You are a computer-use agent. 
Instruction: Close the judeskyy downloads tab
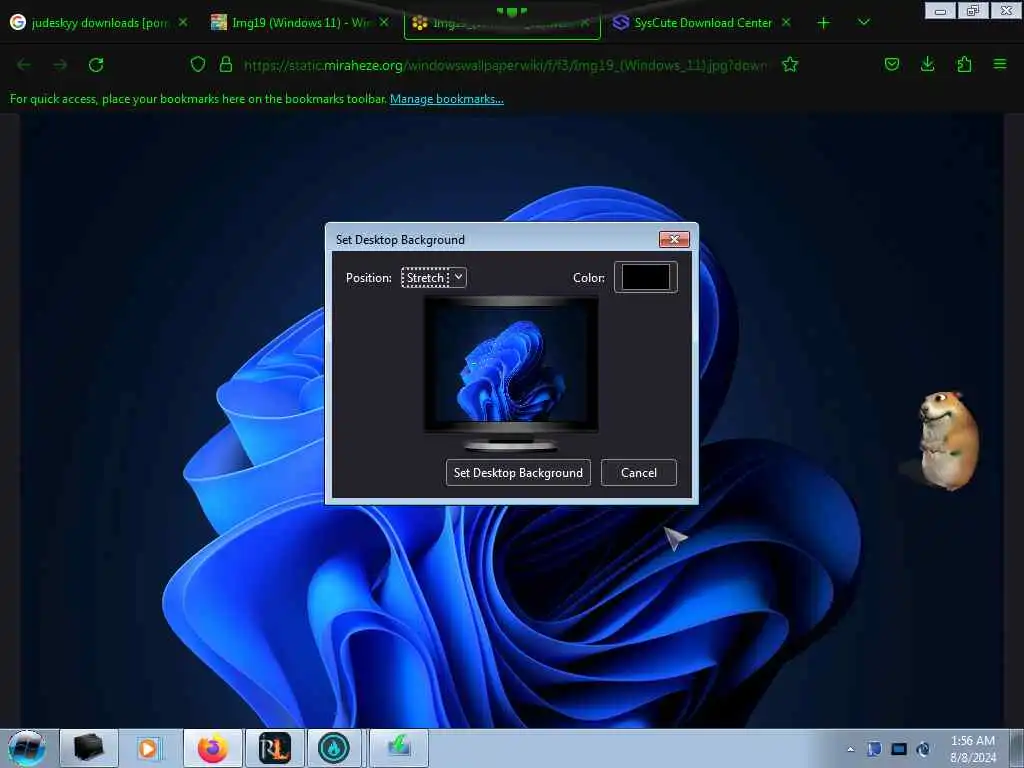pos(183,23)
